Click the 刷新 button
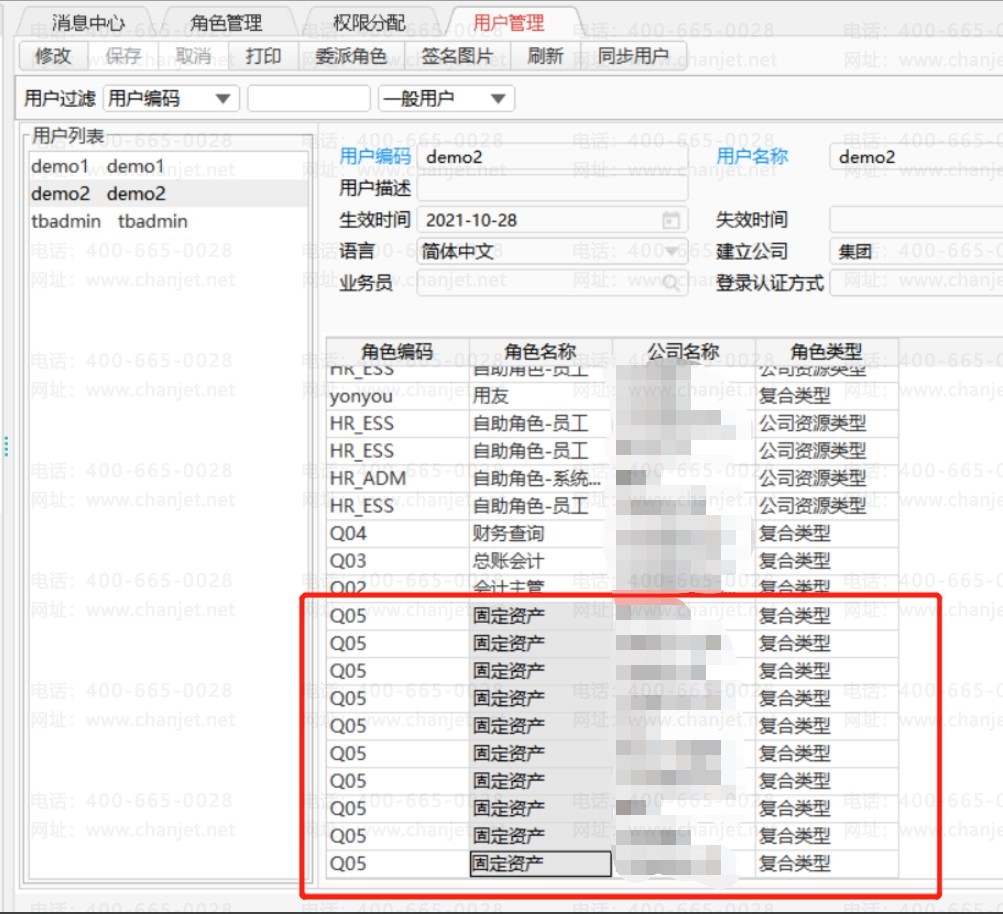This screenshot has width=1003, height=914. 545,56
